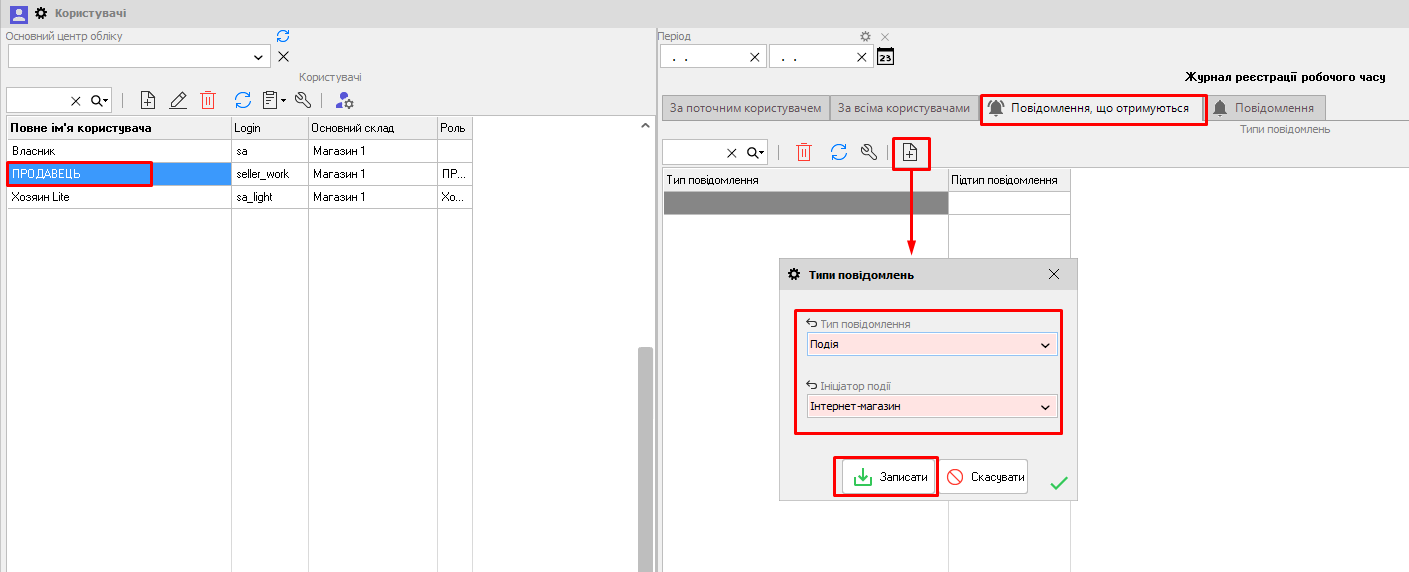Screen dimensions: 1409x572
Task: Select the Хозяин Lite user row
Action: coord(119,197)
